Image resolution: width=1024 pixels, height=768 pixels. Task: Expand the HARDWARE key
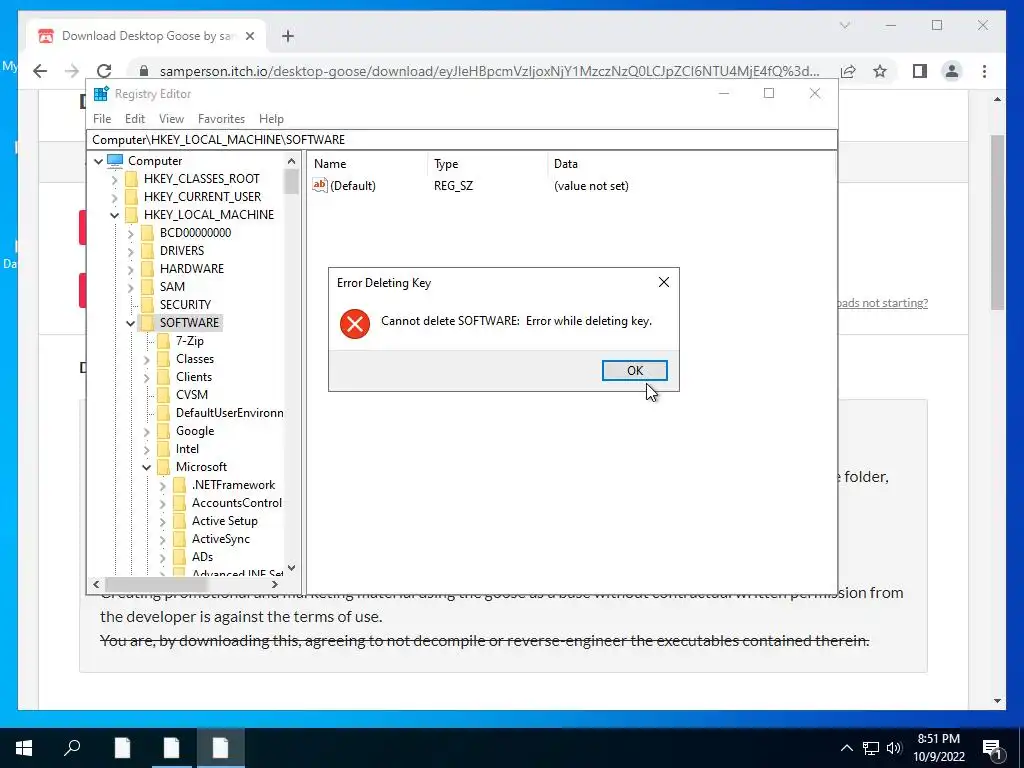pyautogui.click(x=131, y=268)
